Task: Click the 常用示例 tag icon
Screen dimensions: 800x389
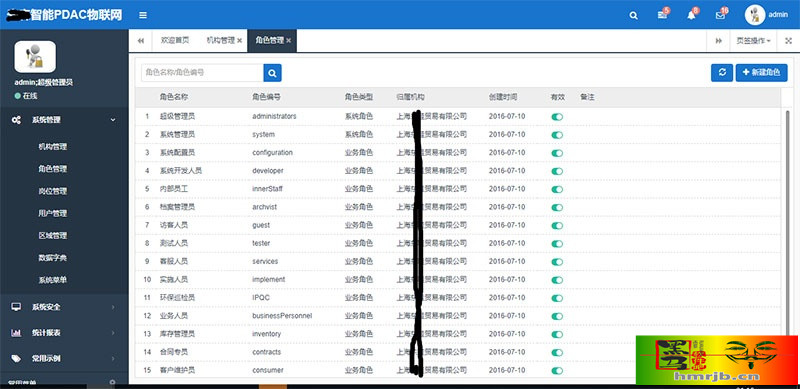Action: tap(16, 358)
